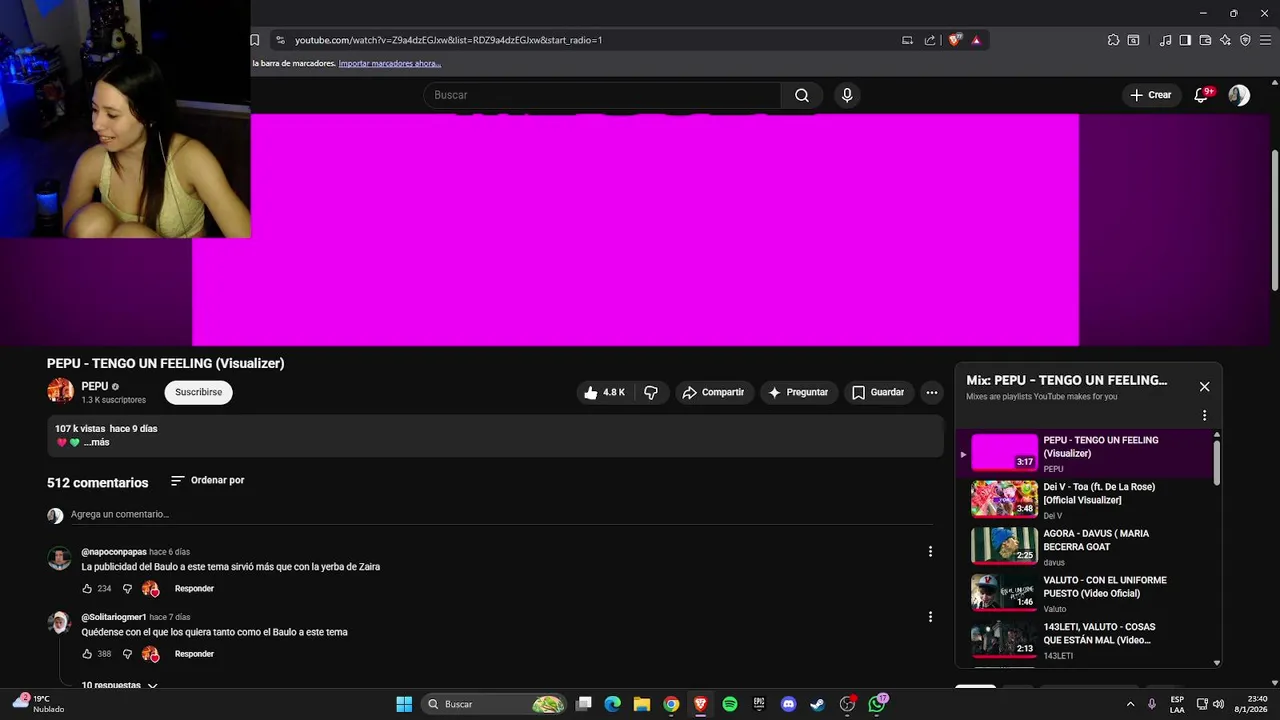
Task: Open Discord from taskbar
Action: pyautogui.click(x=788, y=704)
